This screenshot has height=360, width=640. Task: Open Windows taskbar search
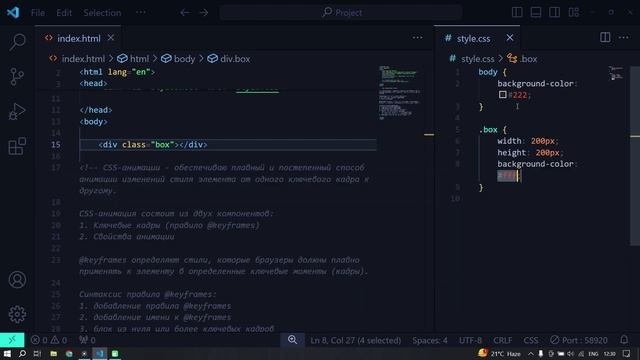point(22,353)
